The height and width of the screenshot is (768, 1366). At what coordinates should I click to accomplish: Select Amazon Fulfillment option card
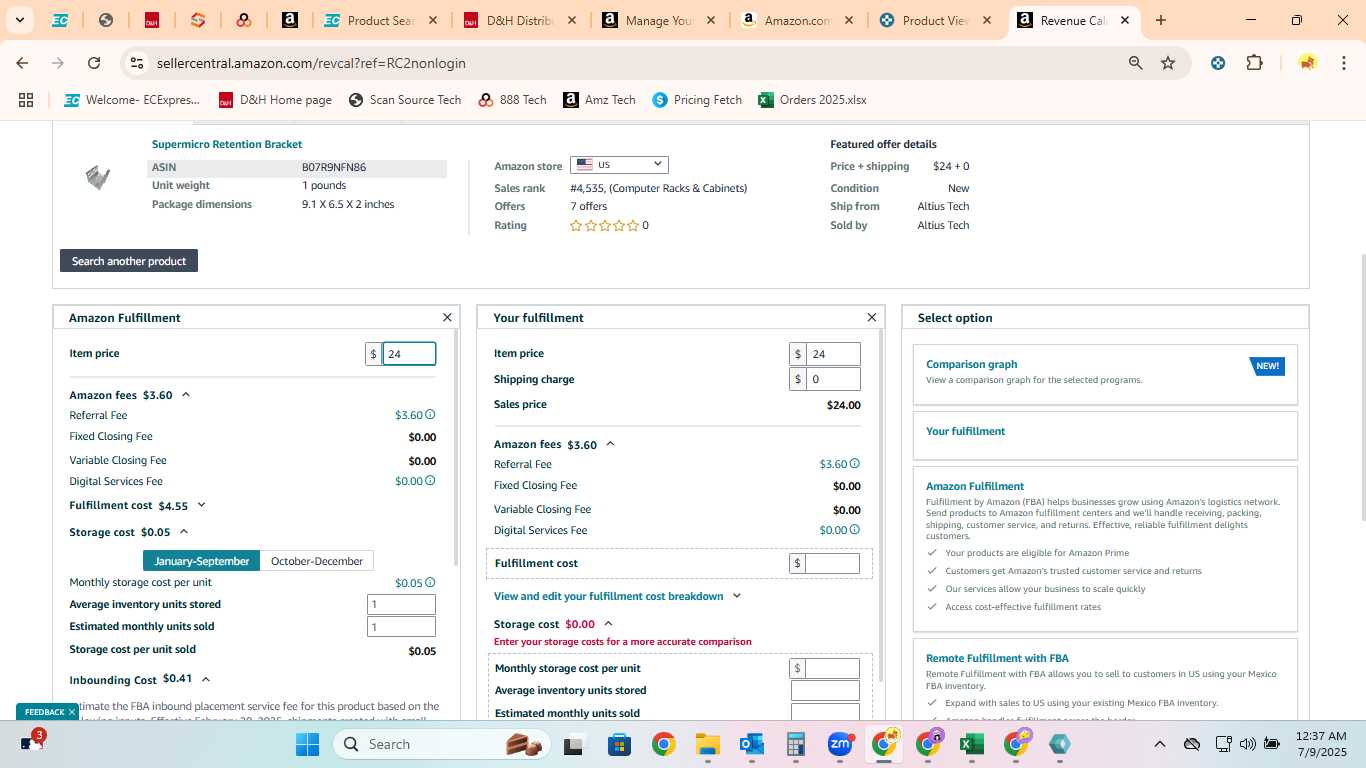pos(1105,549)
